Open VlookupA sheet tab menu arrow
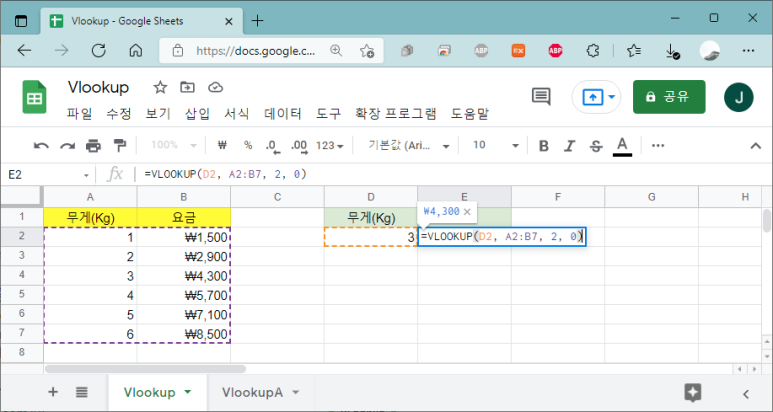 point(296,392)
